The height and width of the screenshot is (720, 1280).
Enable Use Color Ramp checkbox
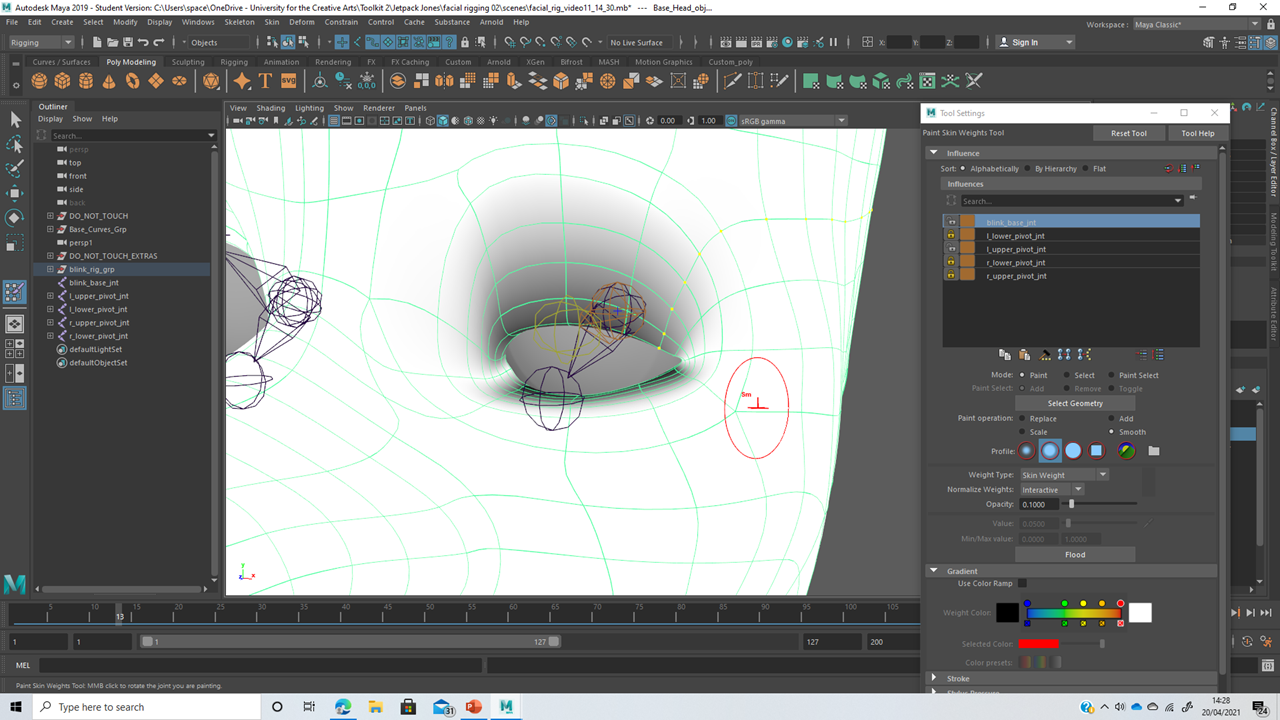coord(1022,583)
